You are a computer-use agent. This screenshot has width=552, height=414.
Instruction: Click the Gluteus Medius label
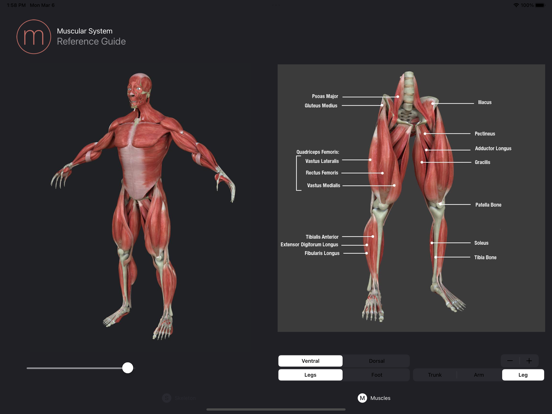point(321,106)
